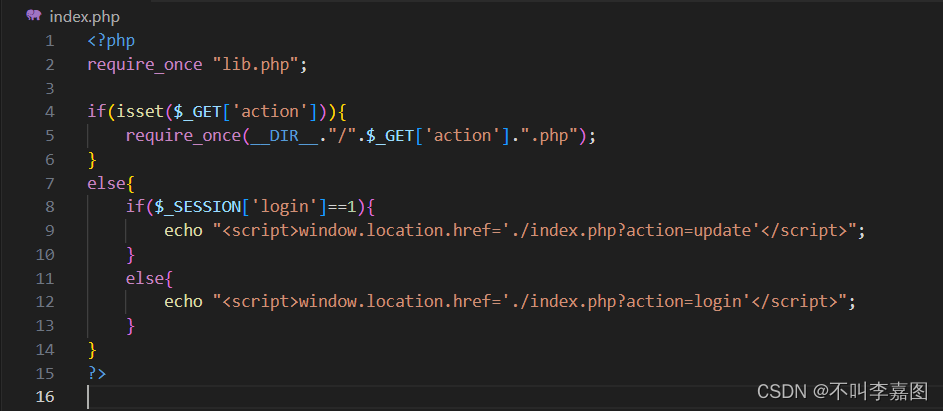
Task: Click echo keyword on line 9
Action: point(183,231)
